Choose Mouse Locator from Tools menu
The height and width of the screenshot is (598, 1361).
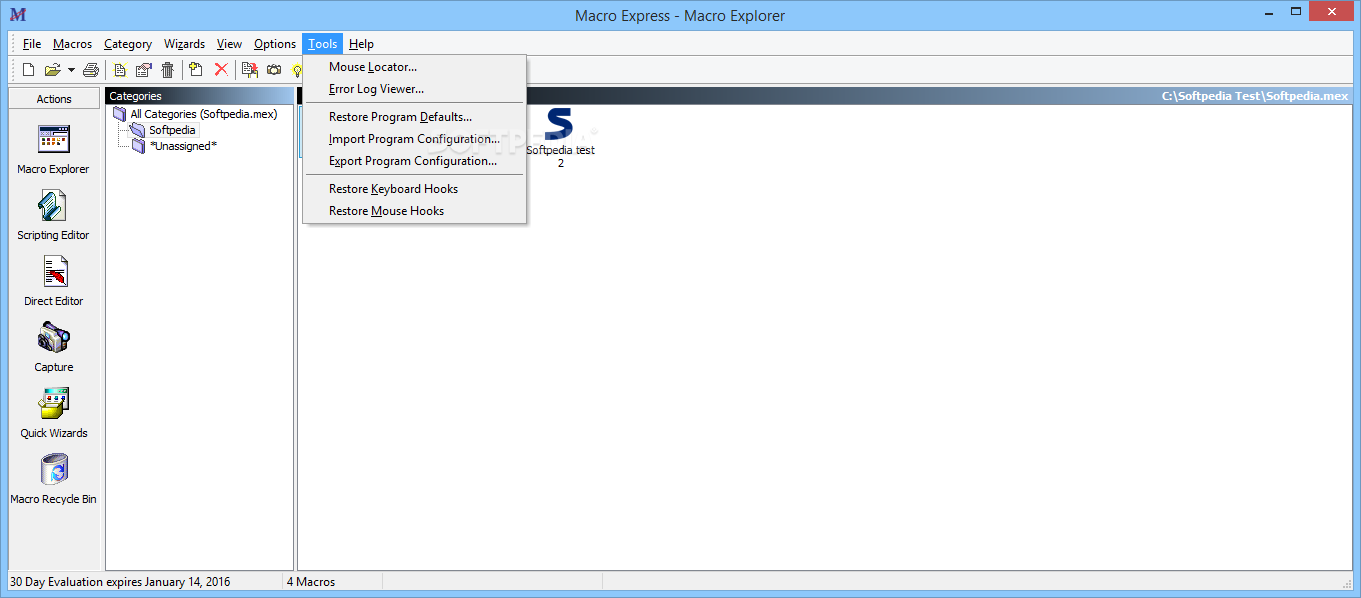point(415,67)
